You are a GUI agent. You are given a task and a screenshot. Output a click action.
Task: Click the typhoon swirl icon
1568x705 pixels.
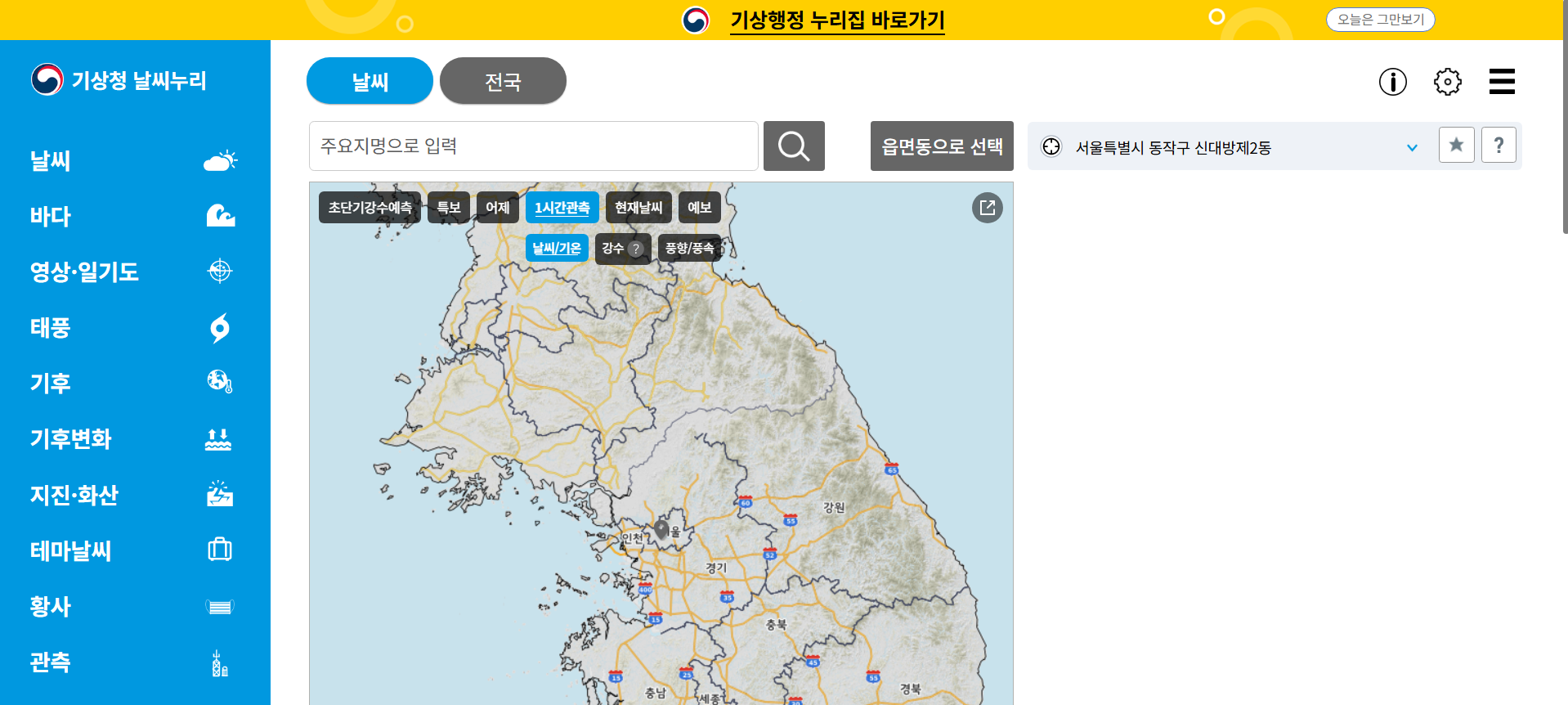(x=220, y=327)
